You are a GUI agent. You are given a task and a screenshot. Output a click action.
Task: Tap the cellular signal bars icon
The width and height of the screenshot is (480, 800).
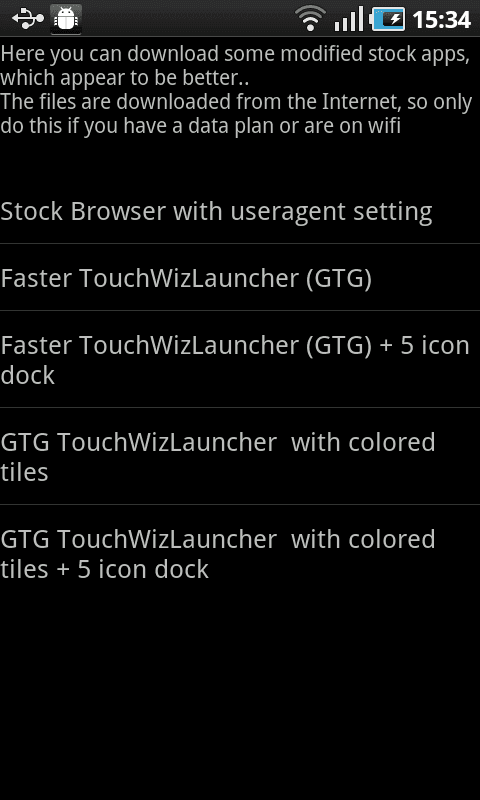click(x=348, y=19)
